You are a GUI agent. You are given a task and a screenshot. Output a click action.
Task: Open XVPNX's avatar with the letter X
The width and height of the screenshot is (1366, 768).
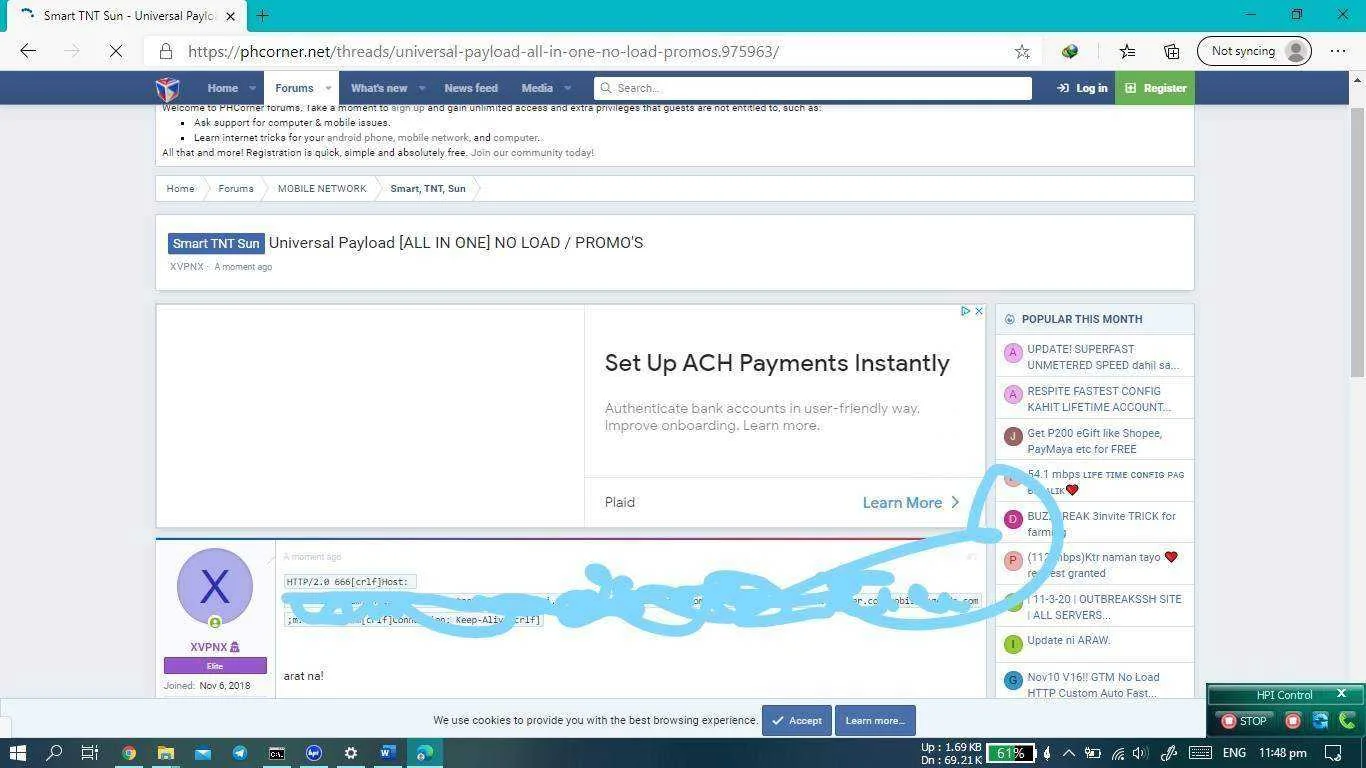pos(215,586)
